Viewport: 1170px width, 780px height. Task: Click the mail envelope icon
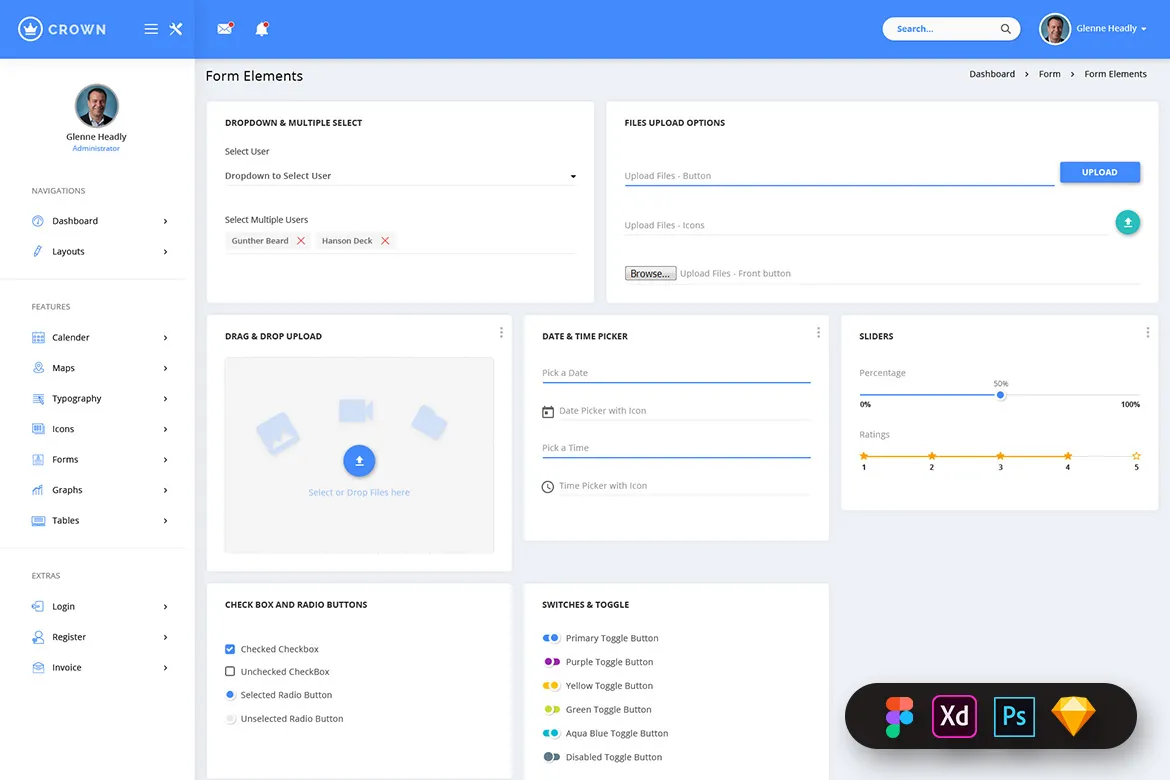[x=224, y=28]
